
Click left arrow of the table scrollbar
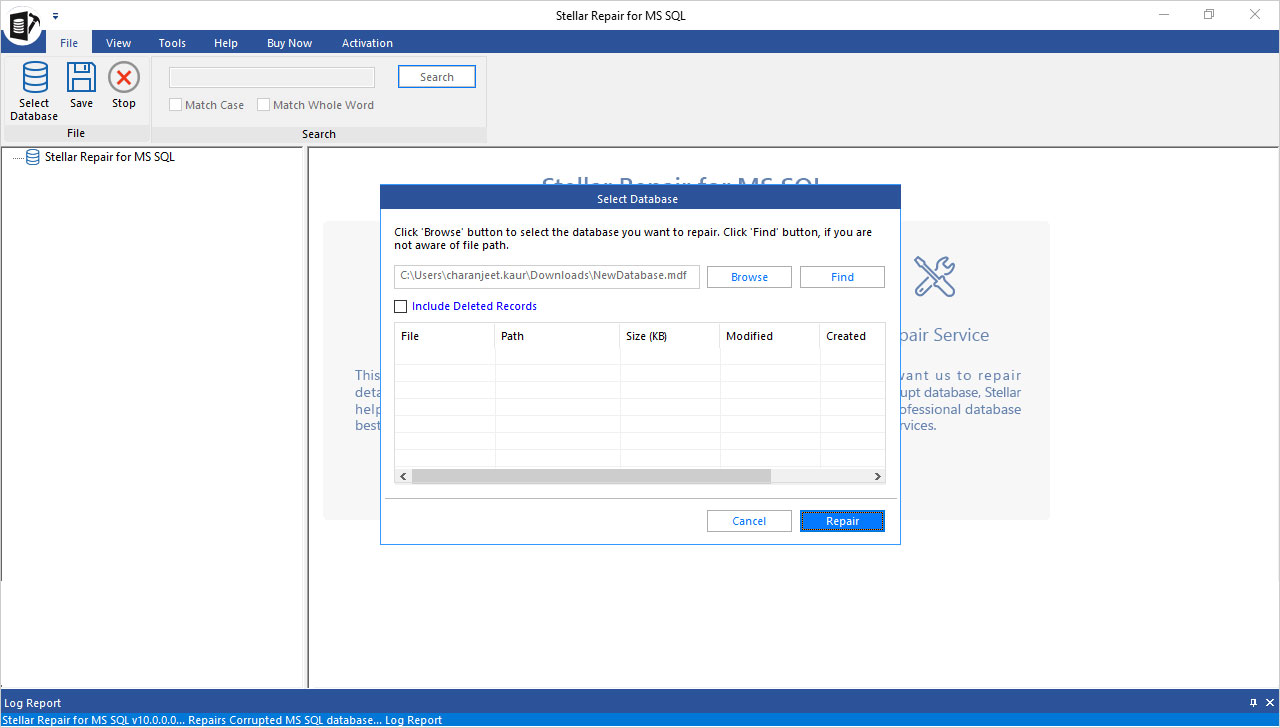tap(403, 477)
